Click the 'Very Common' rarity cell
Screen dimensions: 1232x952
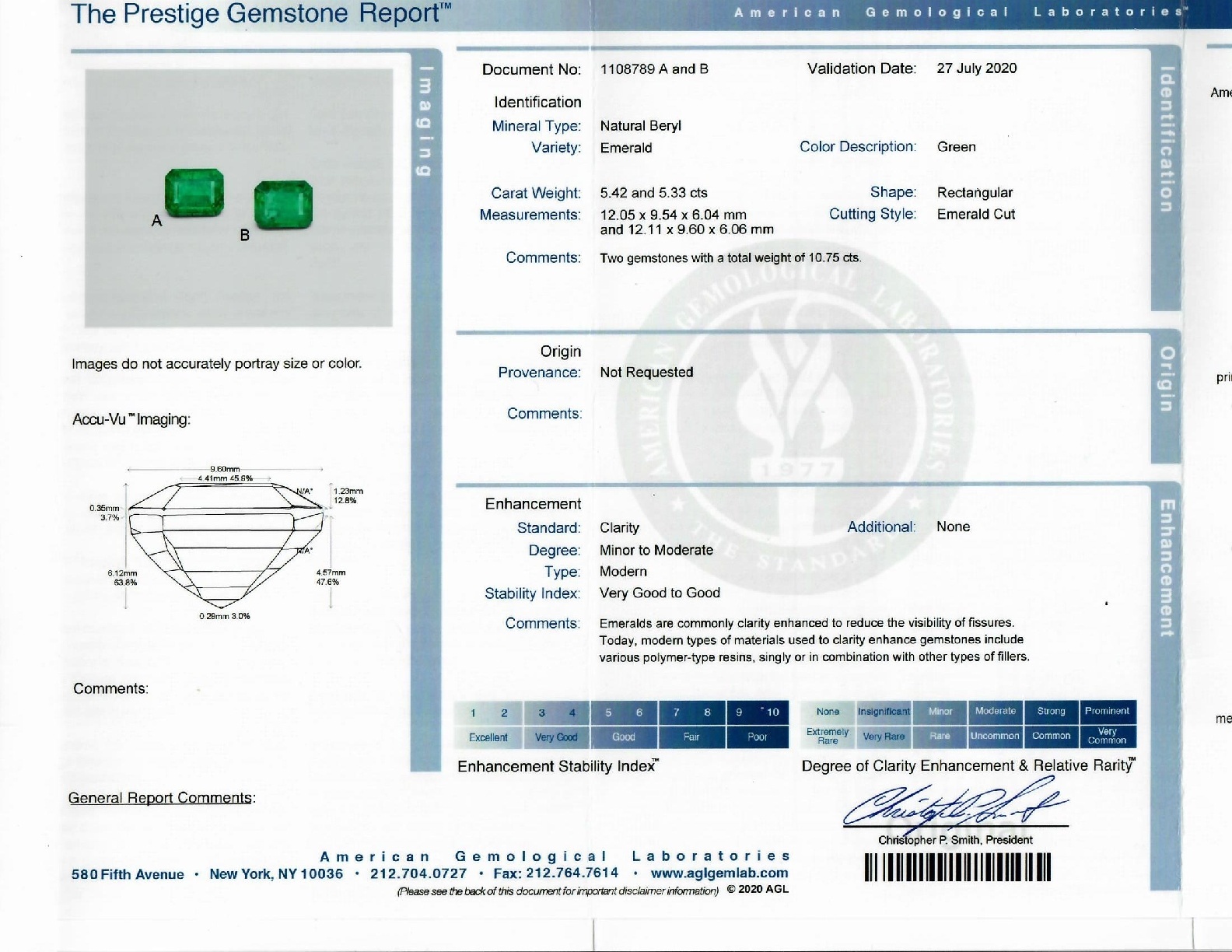pyautogui.click(x=1108, y=737)
